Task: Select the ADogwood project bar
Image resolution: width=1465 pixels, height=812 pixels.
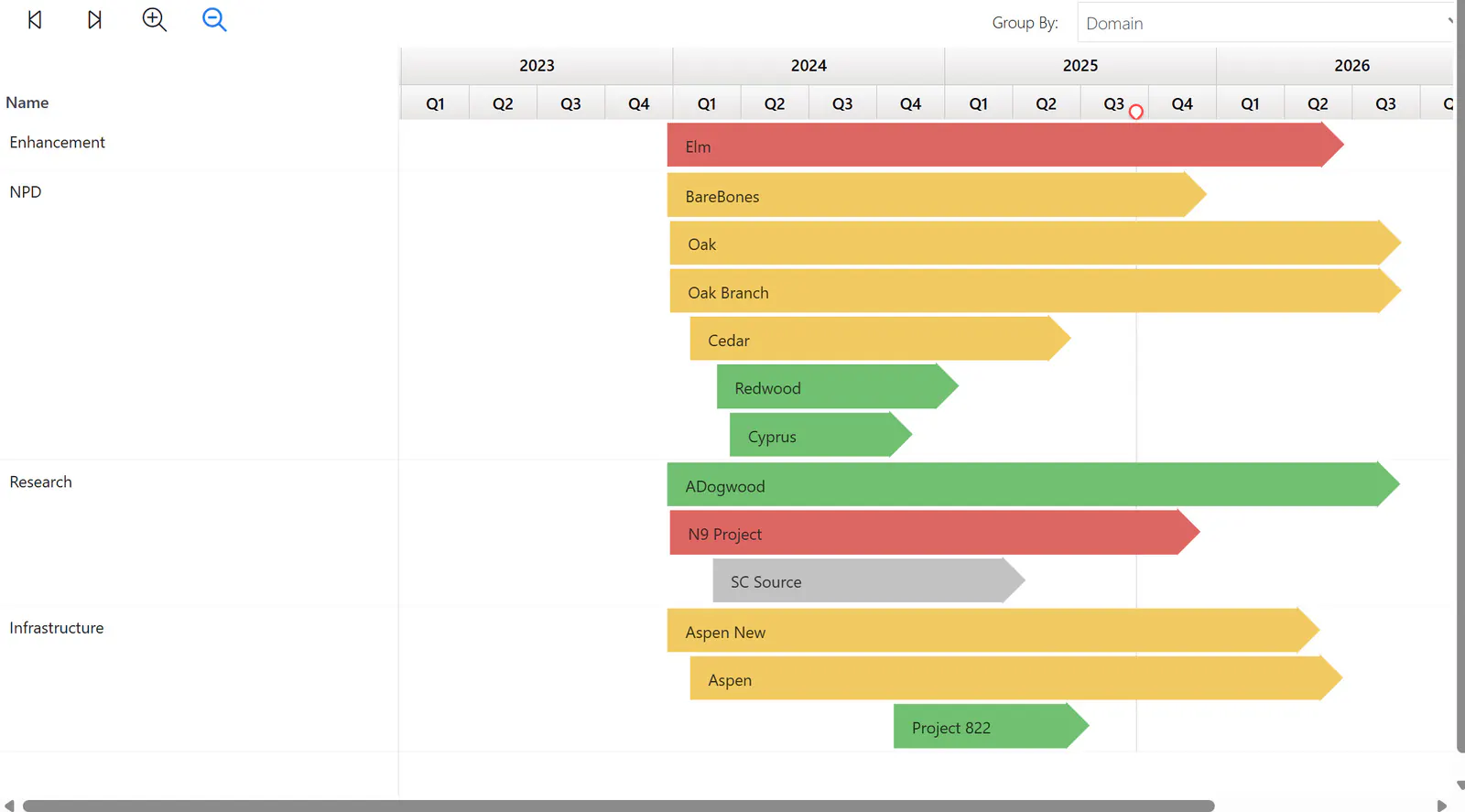Action: (1034, 484)
